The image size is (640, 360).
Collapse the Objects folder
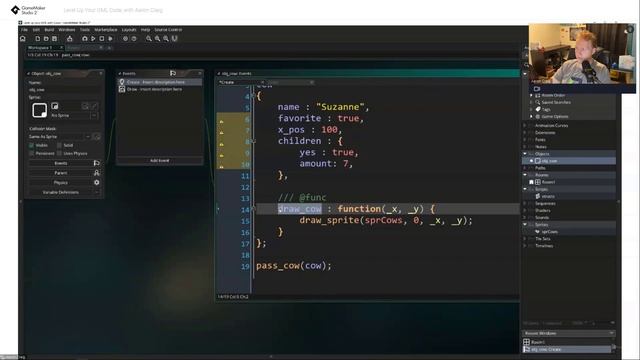click(525, 154)
